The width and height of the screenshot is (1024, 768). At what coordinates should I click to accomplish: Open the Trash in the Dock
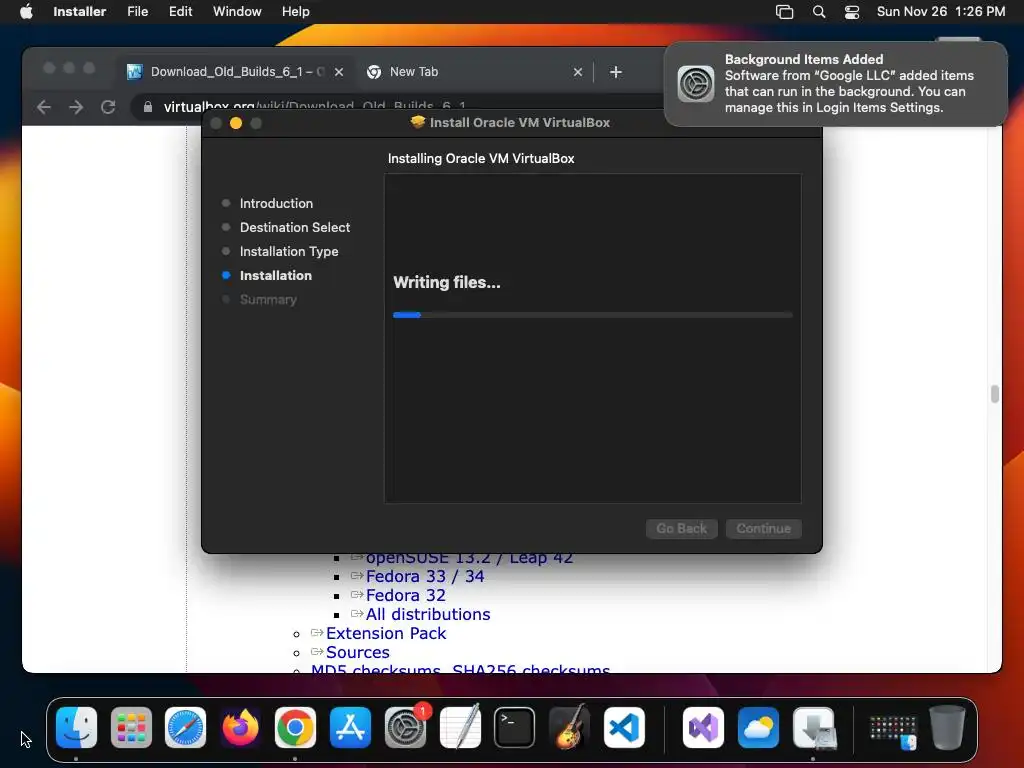948,728
